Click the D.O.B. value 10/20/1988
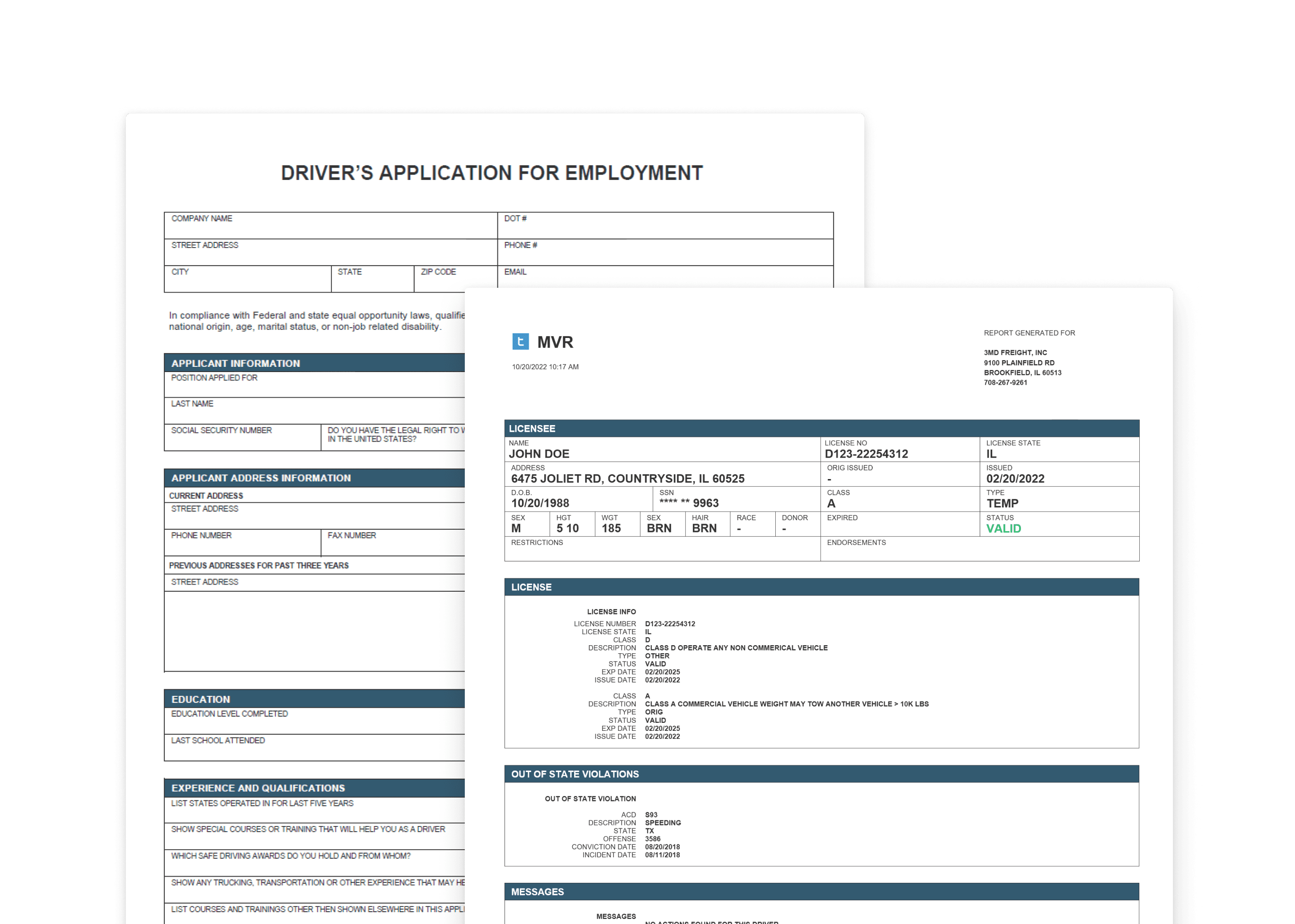The height and width of the screenshot is (924, 1295). pyautogui.click(x=540, y=503)
